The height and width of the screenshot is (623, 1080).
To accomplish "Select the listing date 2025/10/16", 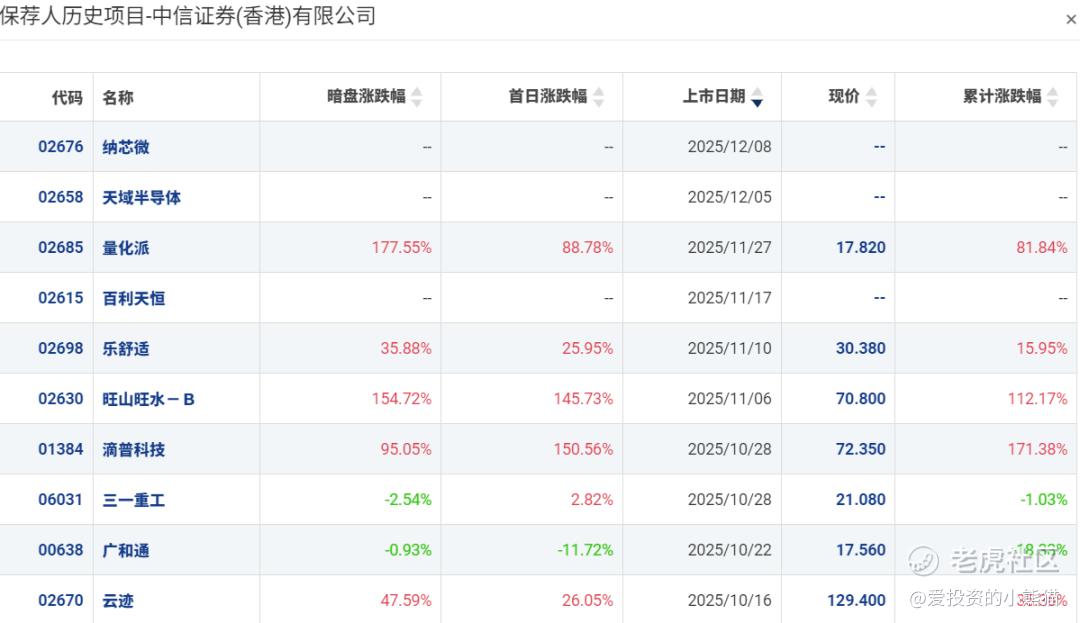I will pyautogui.click(x=729, y=600).
